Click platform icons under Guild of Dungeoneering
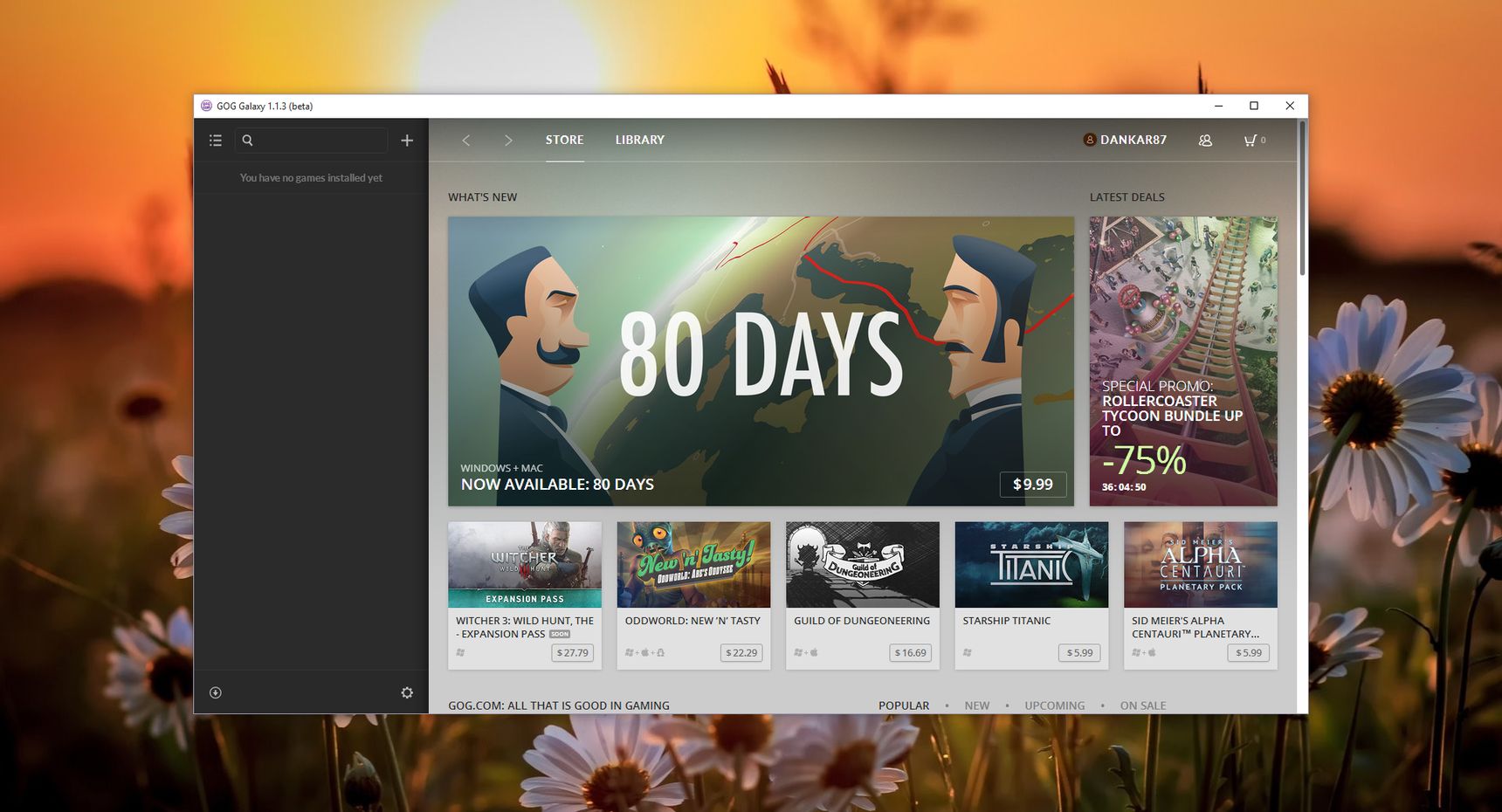Image resolution: width=1502 pixels, height=812 pixels. [x=805, y=652]
